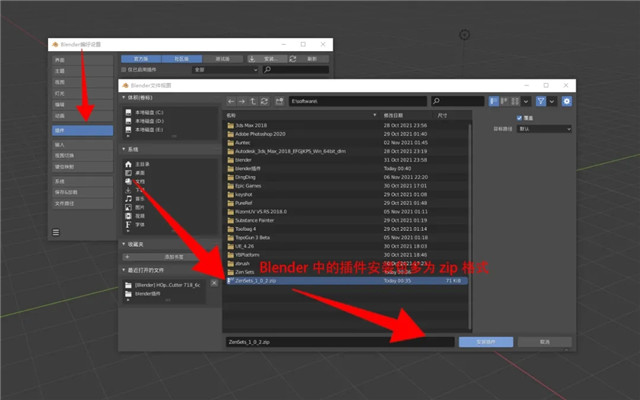Click the 取消 cancel button
The height and width of the screenshot is (400, 640).
[545, 341]
